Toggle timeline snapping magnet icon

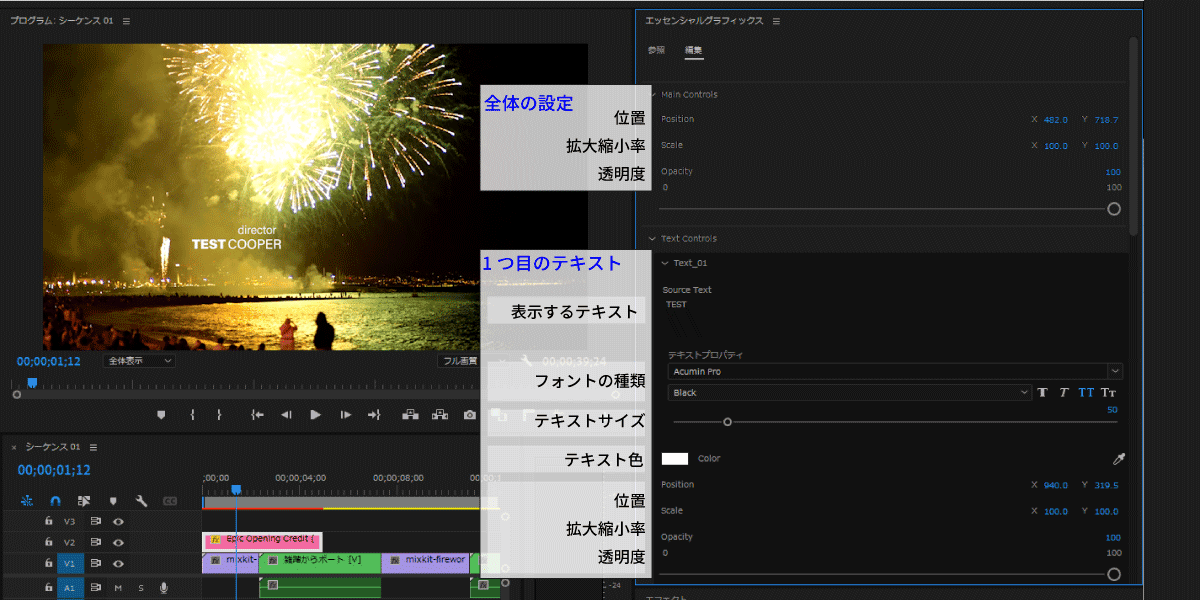pyautogui.click(x=56, y=500)
